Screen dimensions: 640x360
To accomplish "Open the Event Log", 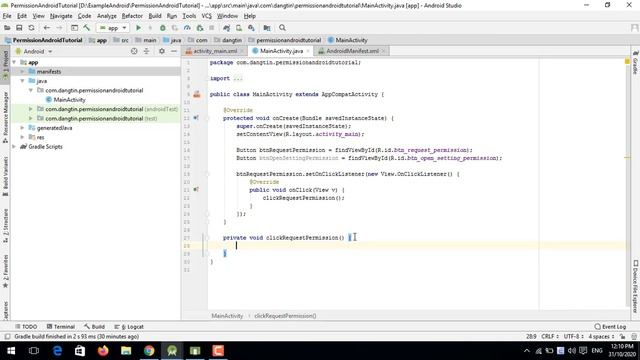I will pos(610,327).
